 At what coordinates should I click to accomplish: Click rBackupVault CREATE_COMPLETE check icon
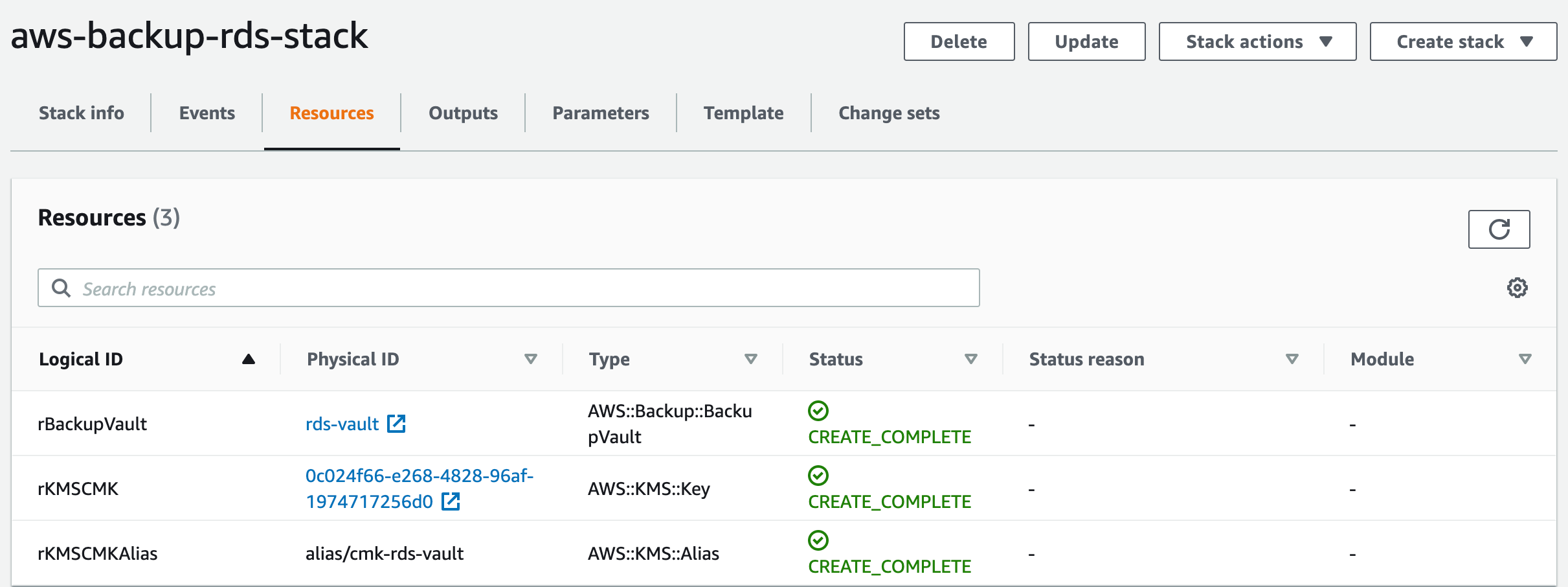818,411
